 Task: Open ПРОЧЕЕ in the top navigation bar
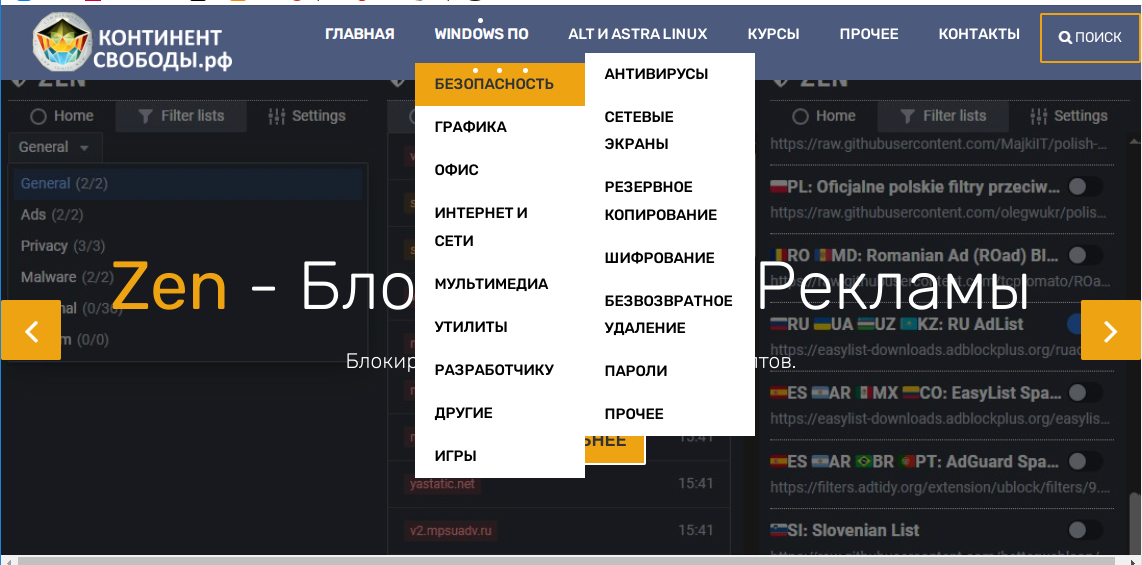pos(869,34)
